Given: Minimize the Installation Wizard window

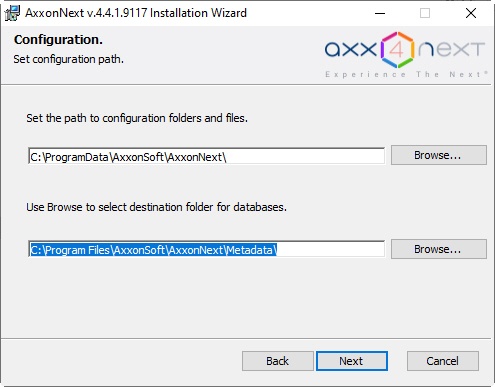Looking at the screenshot, I should (380, 13).
